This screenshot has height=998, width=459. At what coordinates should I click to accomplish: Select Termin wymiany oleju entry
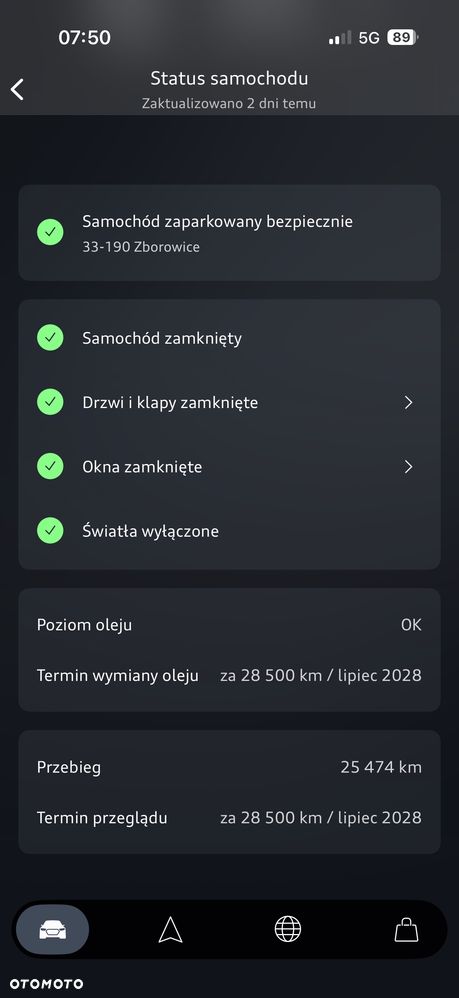click(229, 675)
